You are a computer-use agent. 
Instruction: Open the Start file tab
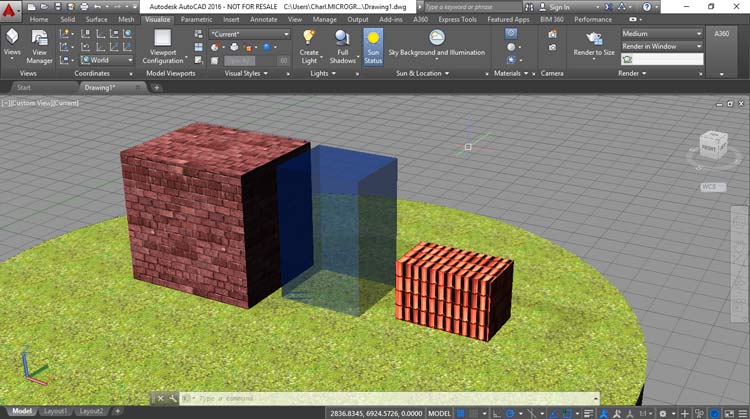click(x=26, y=88)
